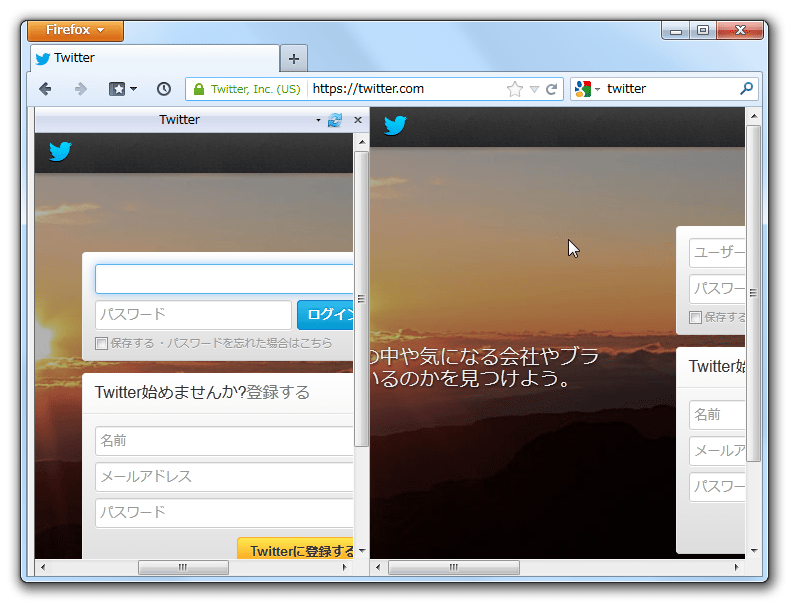Click sidebar scroll-left arrow
The width and height of the screenshot is (793, 607).
tap(43, 568)
